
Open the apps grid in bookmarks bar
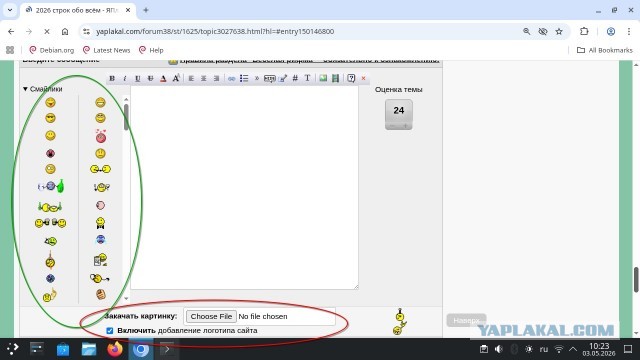pyautogui.click(x=10, y=50)
